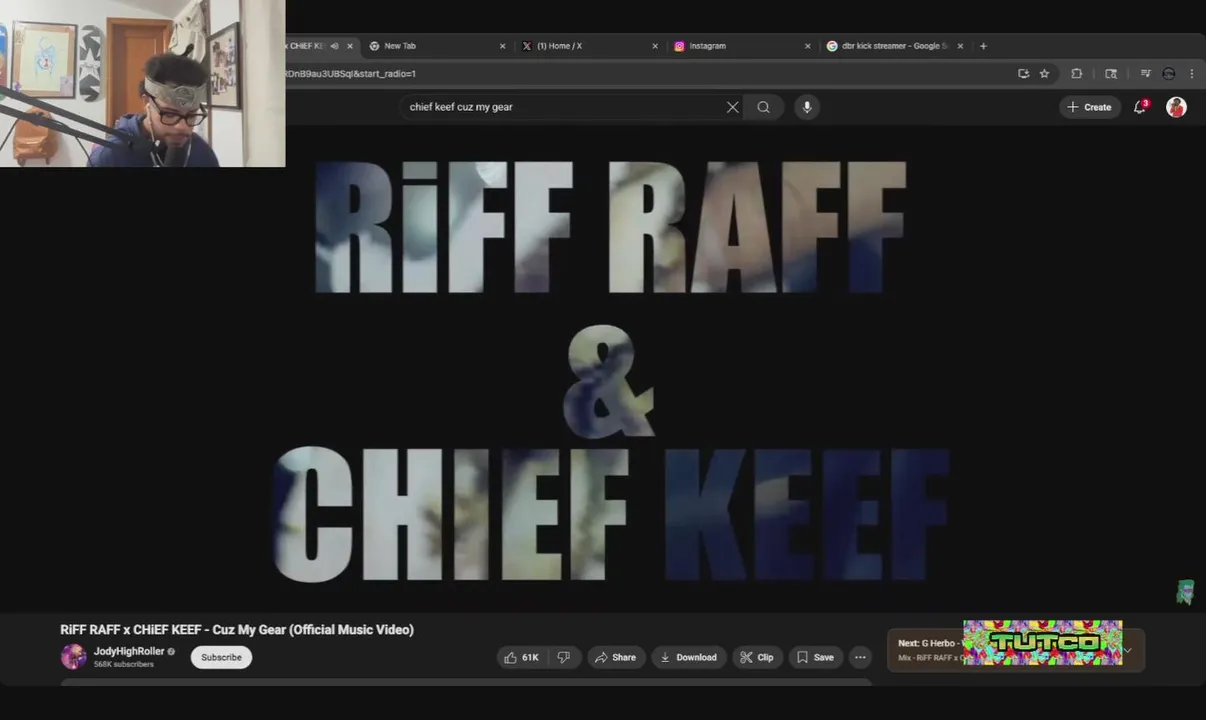Click the toolbar icon right of extensions
Screen dimensions: 1206x720
coord(1110,73)
